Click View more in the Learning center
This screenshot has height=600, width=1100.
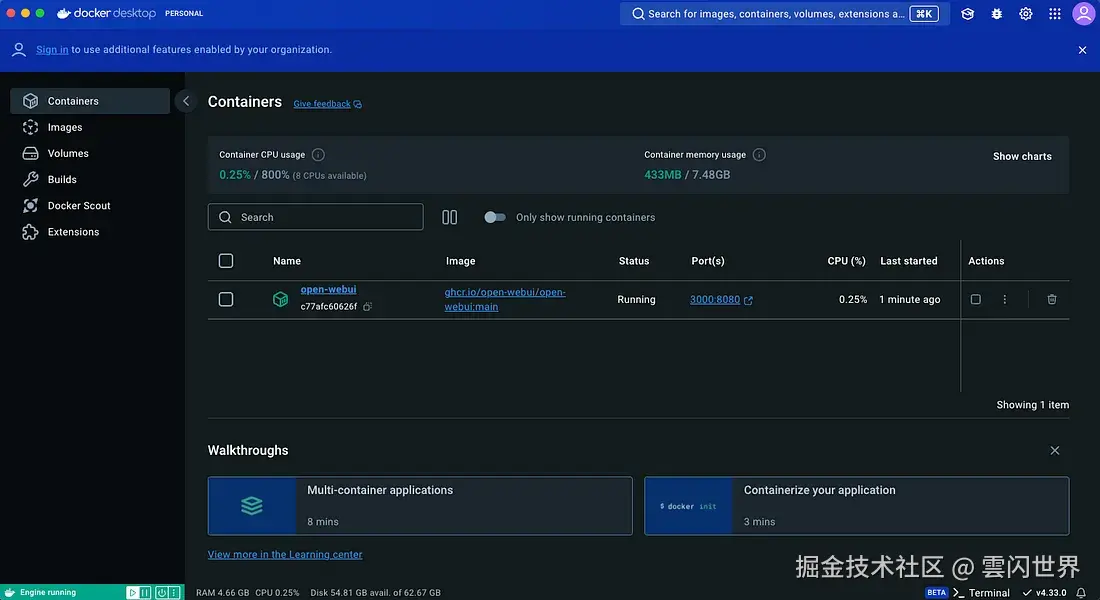coord(285,554)
